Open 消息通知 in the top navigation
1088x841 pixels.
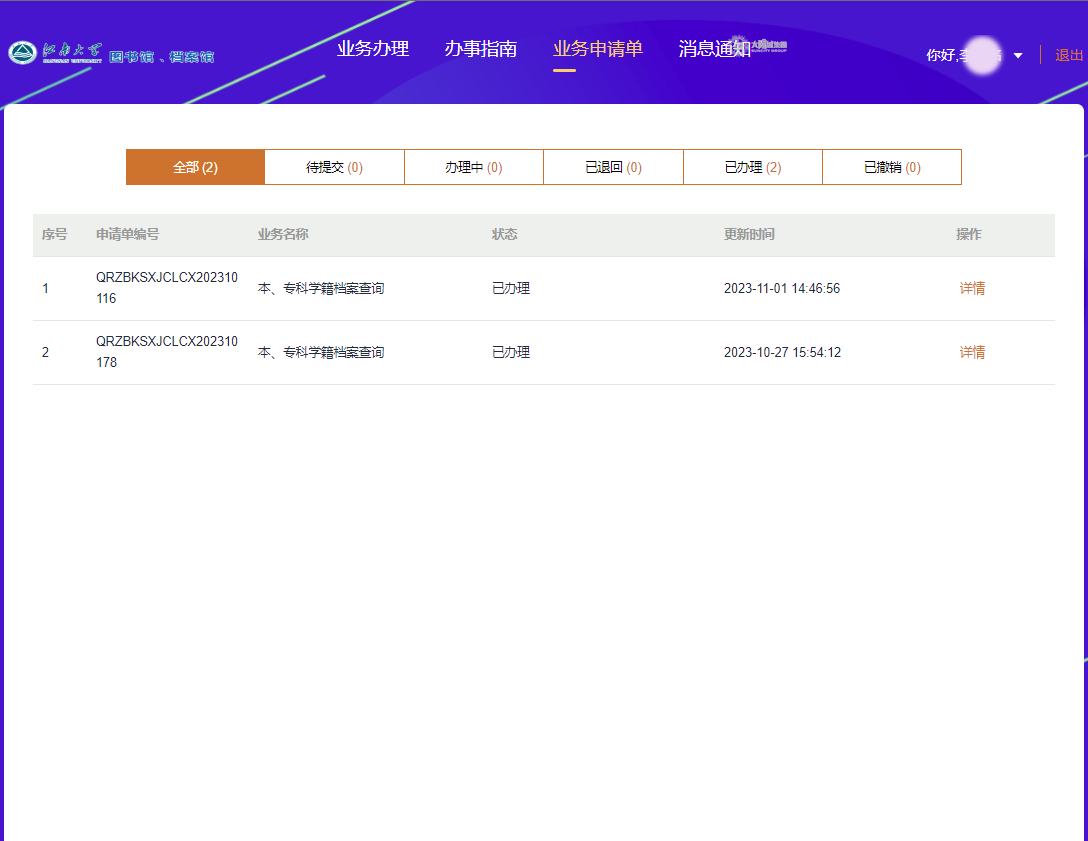714,49
